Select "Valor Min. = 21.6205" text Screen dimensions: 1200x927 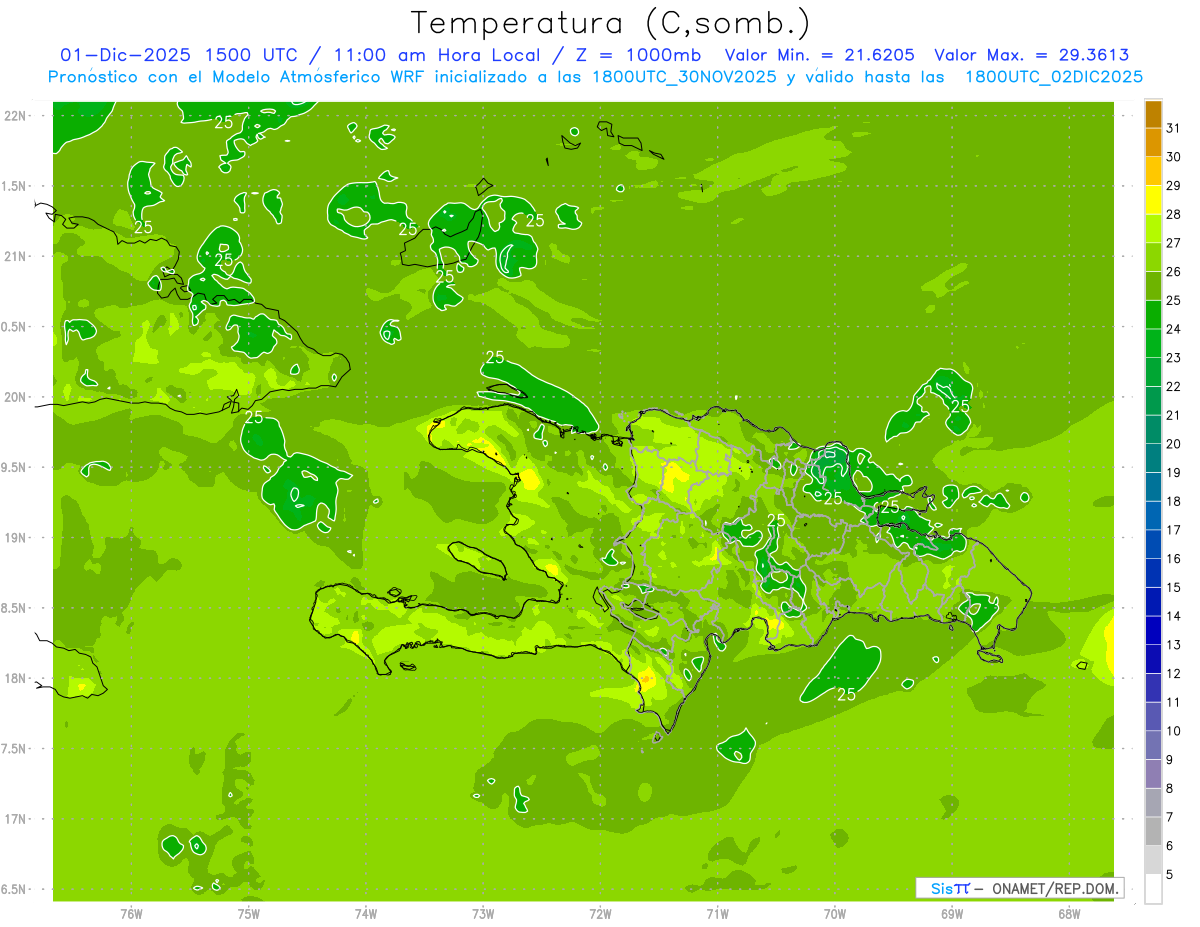(820, 55)
